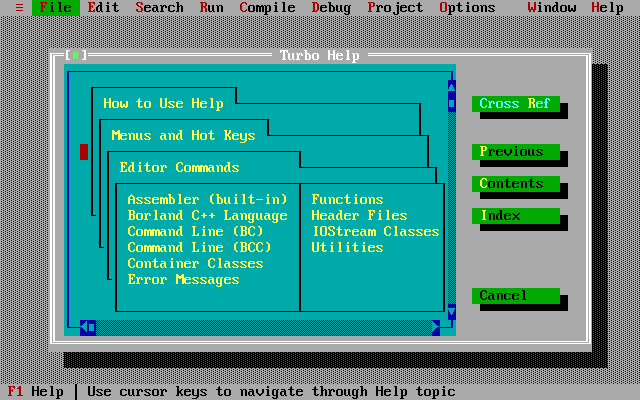The height and width of the screenshot is (400, 640).
Task: Select Command Line (BCC) topic
Action: tap(199, 247)
